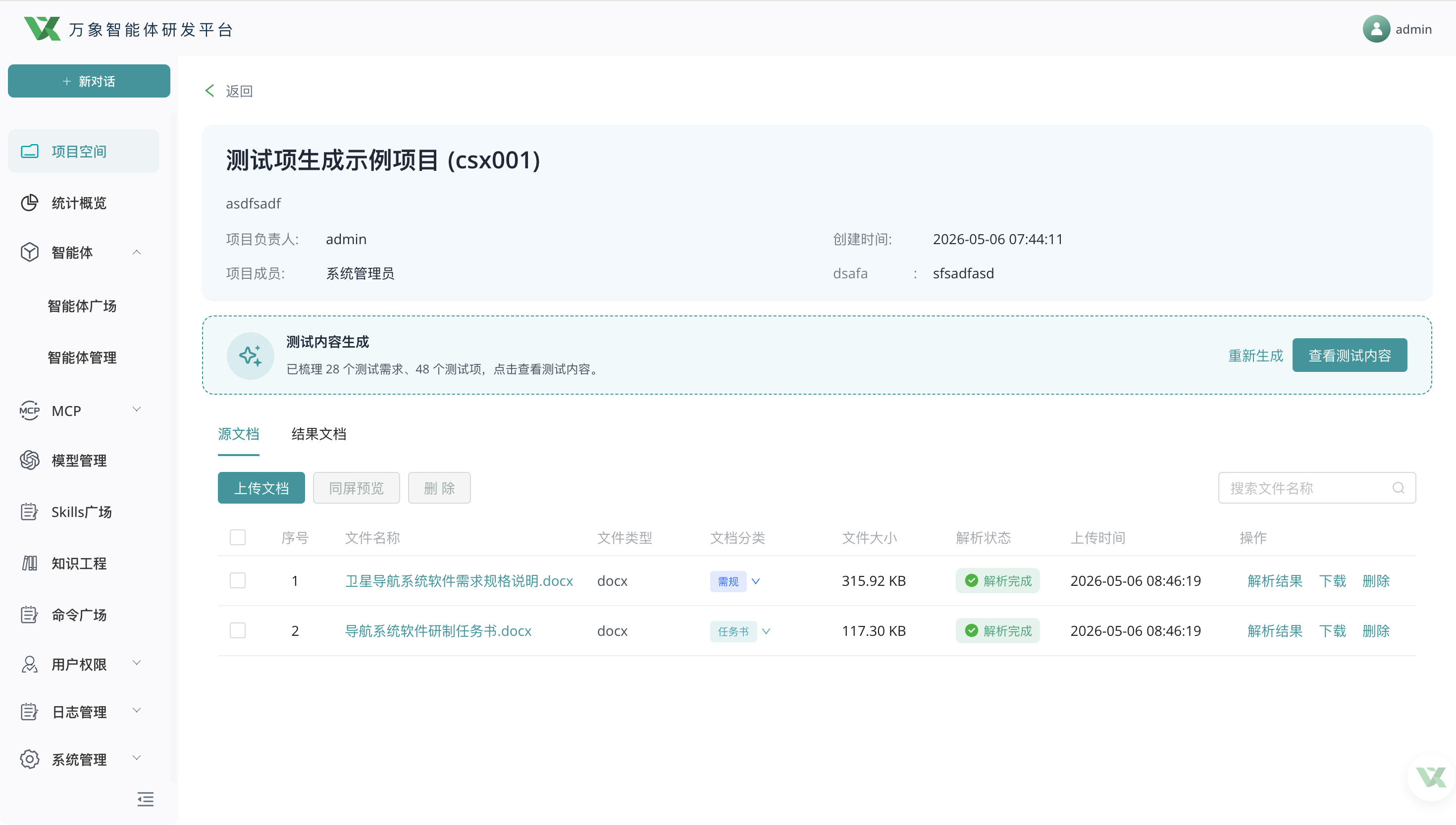Open the admin user avatar

point(1376,29)
